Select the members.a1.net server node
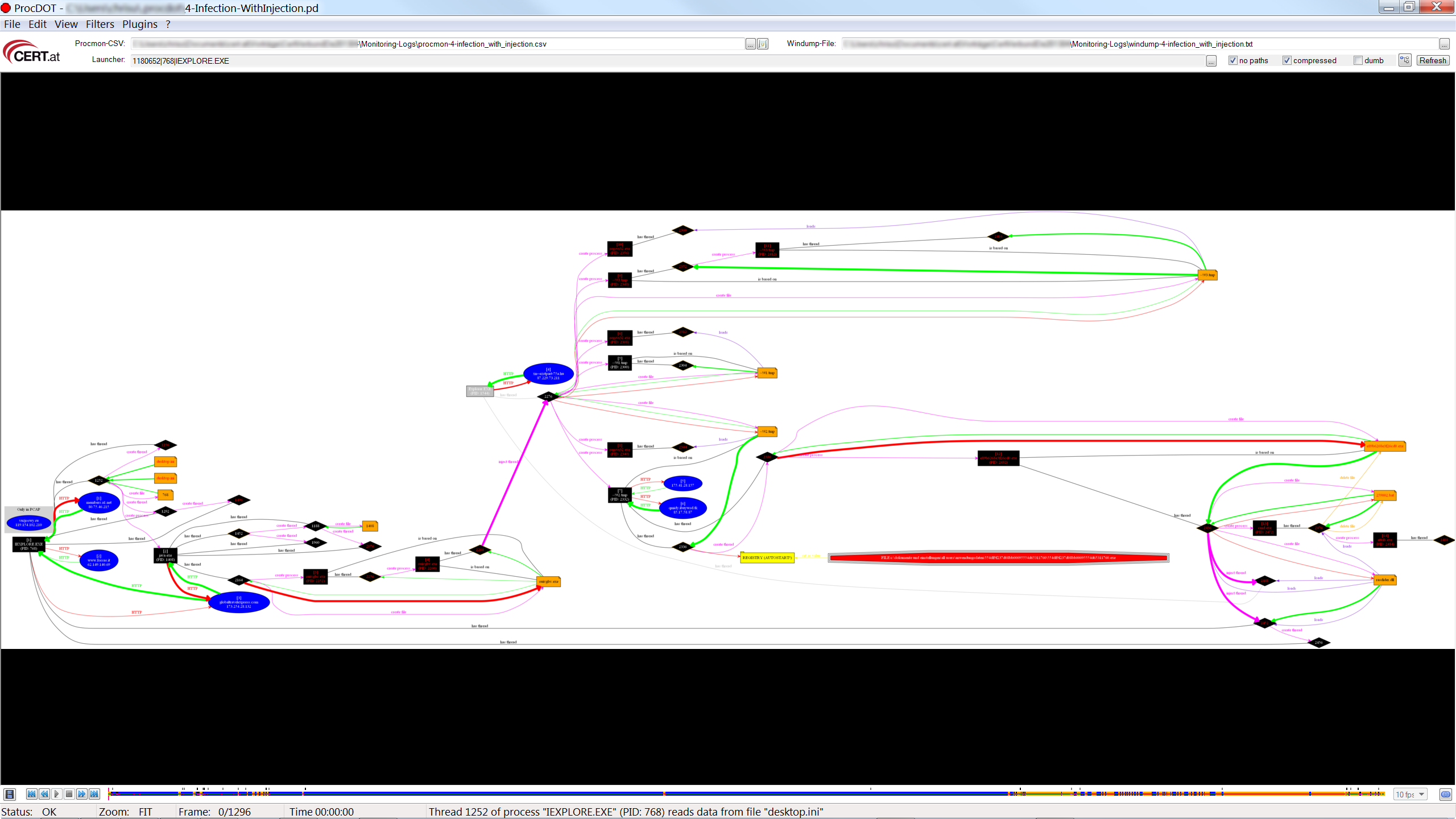The height and width of the screenshot is (819, 1456). click(99, 503)
